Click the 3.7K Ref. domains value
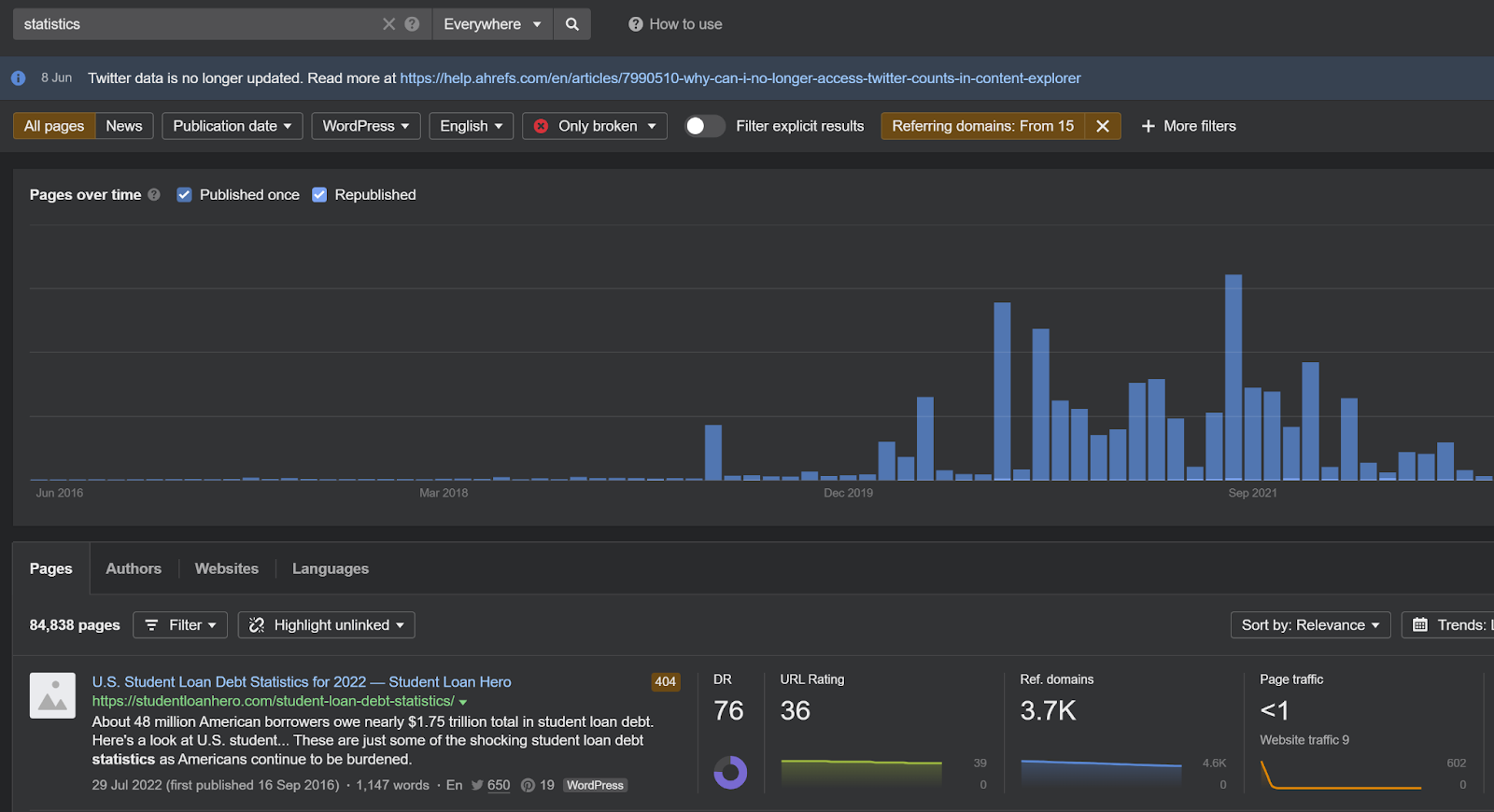 [x=1048, y=711]
